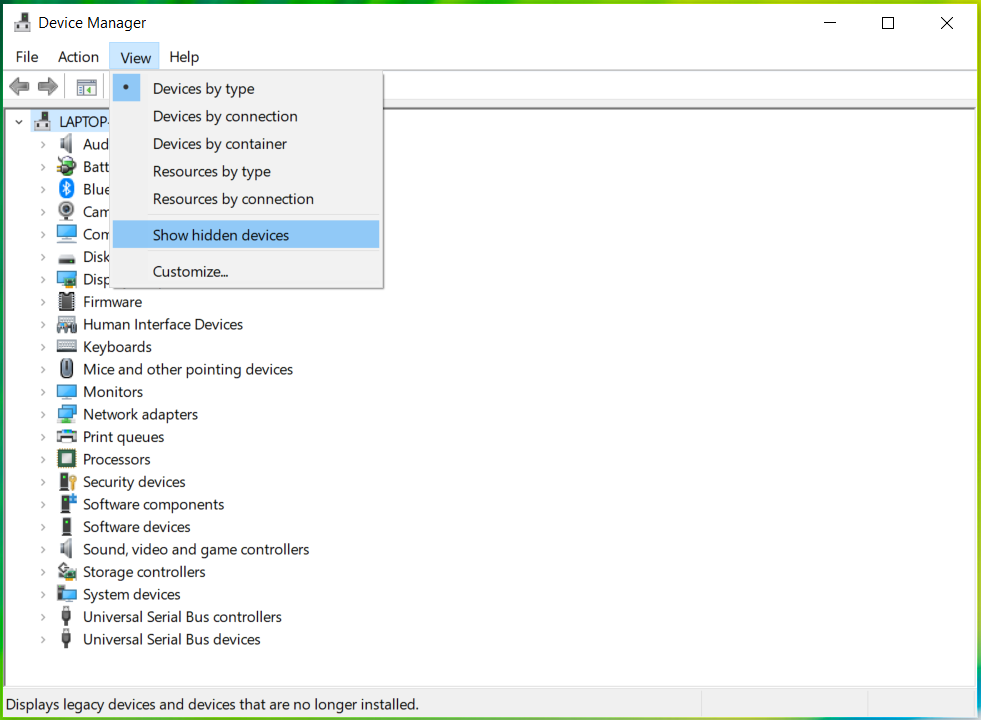This screenshot has width=981, height=720.
Task: Click the Back arrow toolbar icon
Action: click(19, 86)
